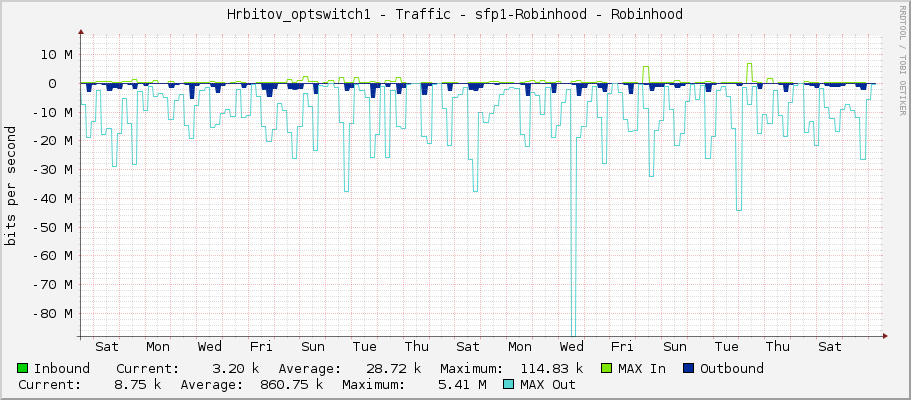The height and width of the screenshot is (400, 911).
Task: Click the inbound current value 3.20 k
Action: 235,368
